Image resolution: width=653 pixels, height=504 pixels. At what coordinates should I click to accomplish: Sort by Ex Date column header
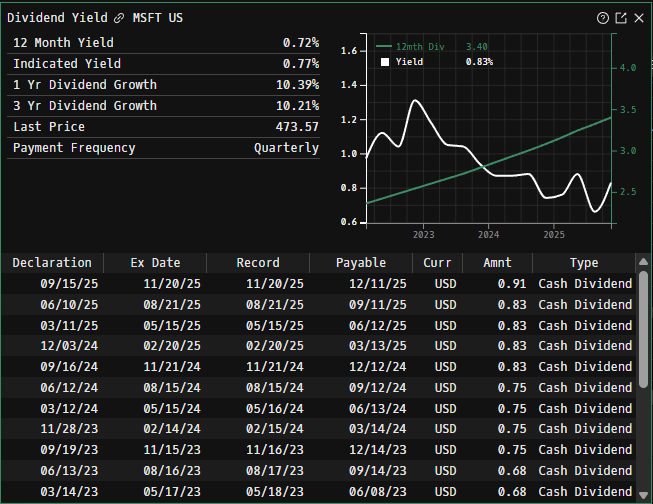[x=155, y=263]
